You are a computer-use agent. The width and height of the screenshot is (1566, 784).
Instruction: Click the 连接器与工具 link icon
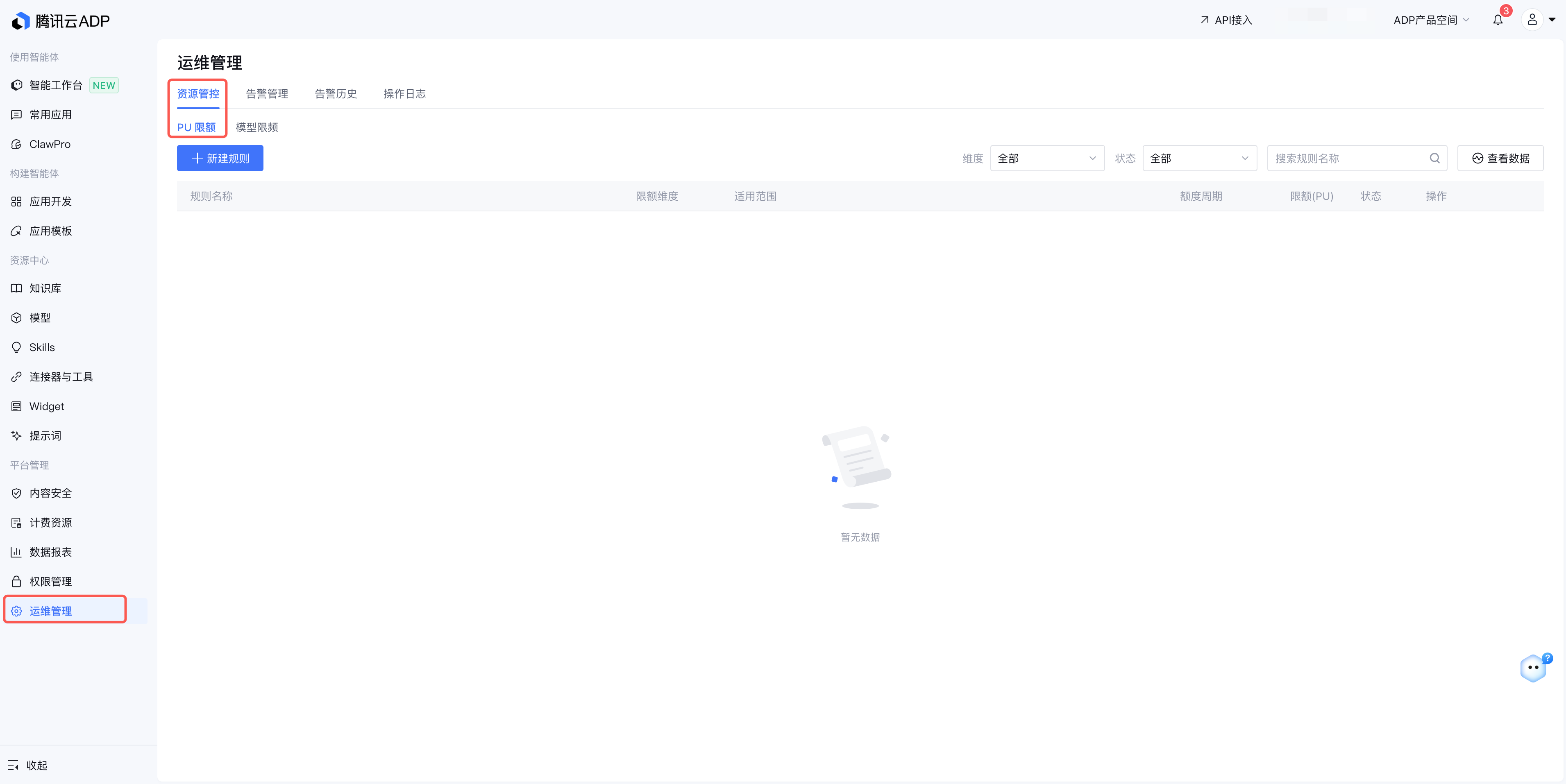[16, 377]
